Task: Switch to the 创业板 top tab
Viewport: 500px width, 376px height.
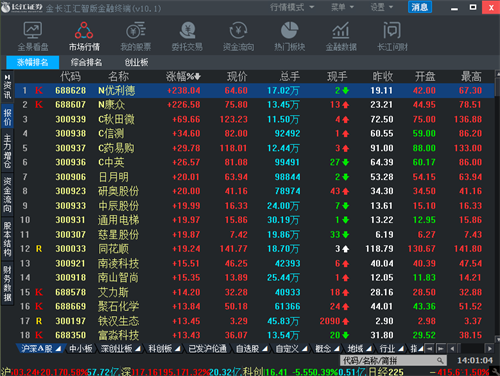Action: pyautogui.click(x=136, y=62)
